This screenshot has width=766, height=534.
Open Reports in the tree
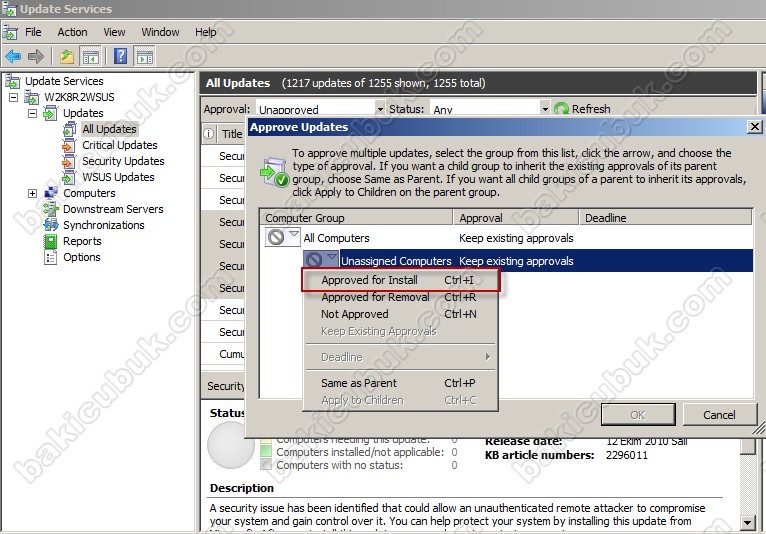82,241
